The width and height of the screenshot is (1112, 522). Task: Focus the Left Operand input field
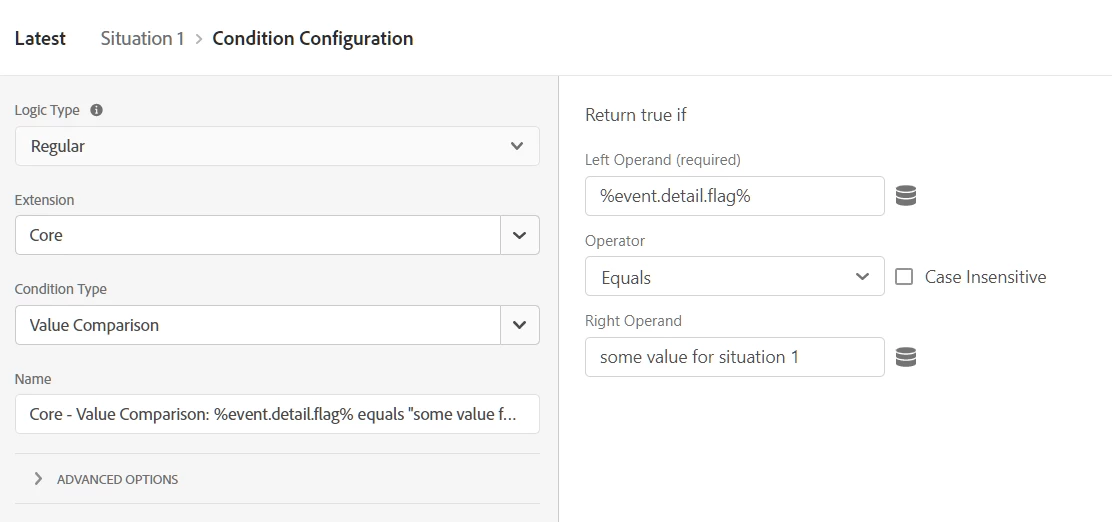pos(734,196)
